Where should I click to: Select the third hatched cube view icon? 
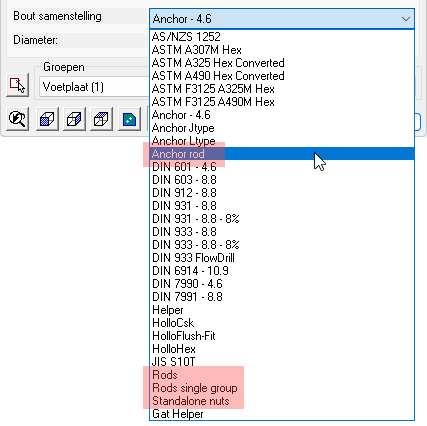101,119
